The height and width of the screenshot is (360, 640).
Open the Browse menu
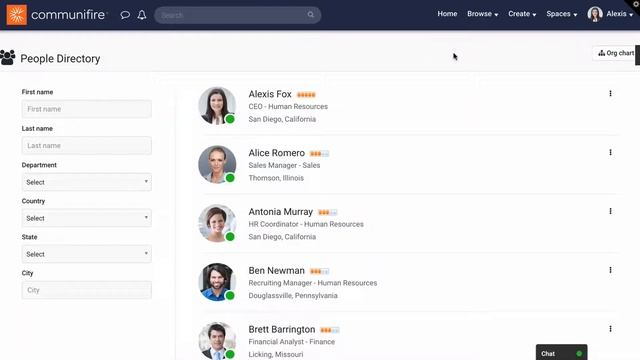point(482,14)
